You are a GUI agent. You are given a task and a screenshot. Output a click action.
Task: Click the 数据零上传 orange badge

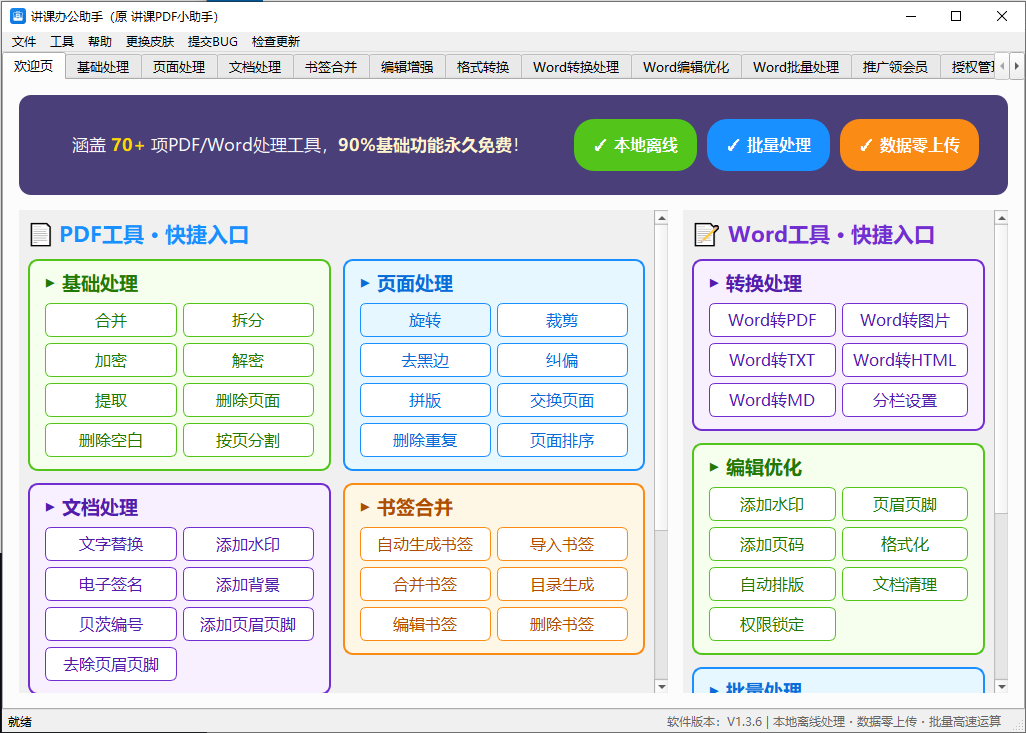coord(910,145)
